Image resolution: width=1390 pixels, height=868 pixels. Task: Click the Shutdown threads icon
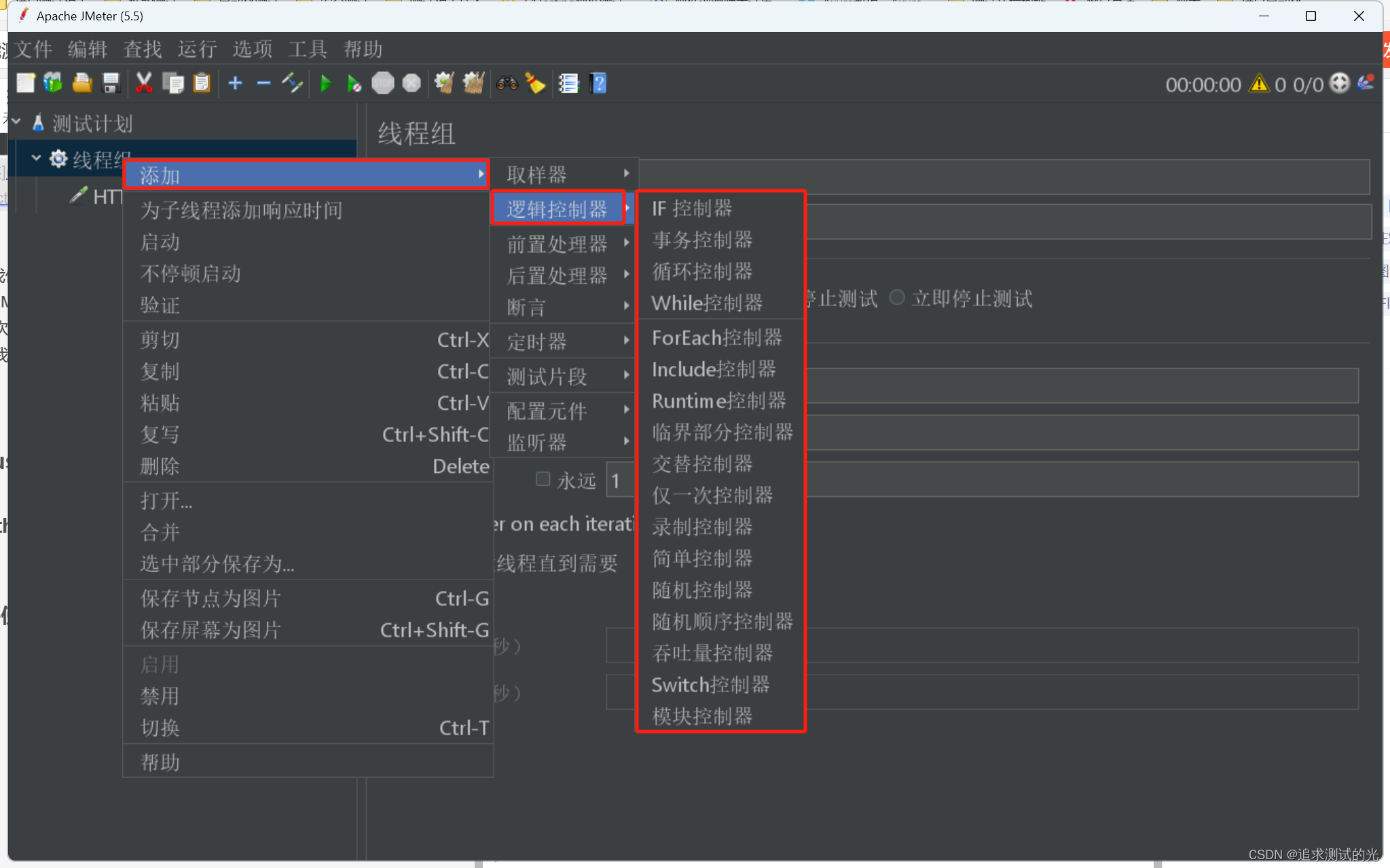point(411,83)
